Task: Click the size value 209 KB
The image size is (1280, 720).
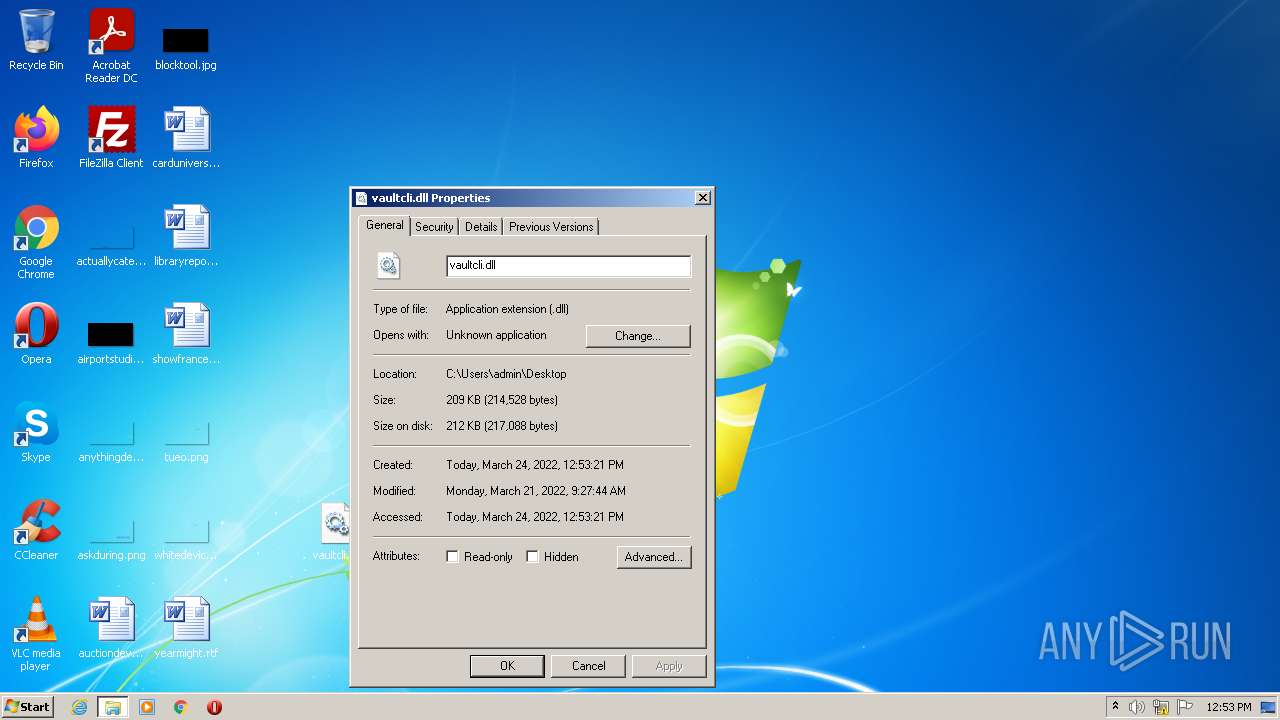Action: [x=502, y=400]
